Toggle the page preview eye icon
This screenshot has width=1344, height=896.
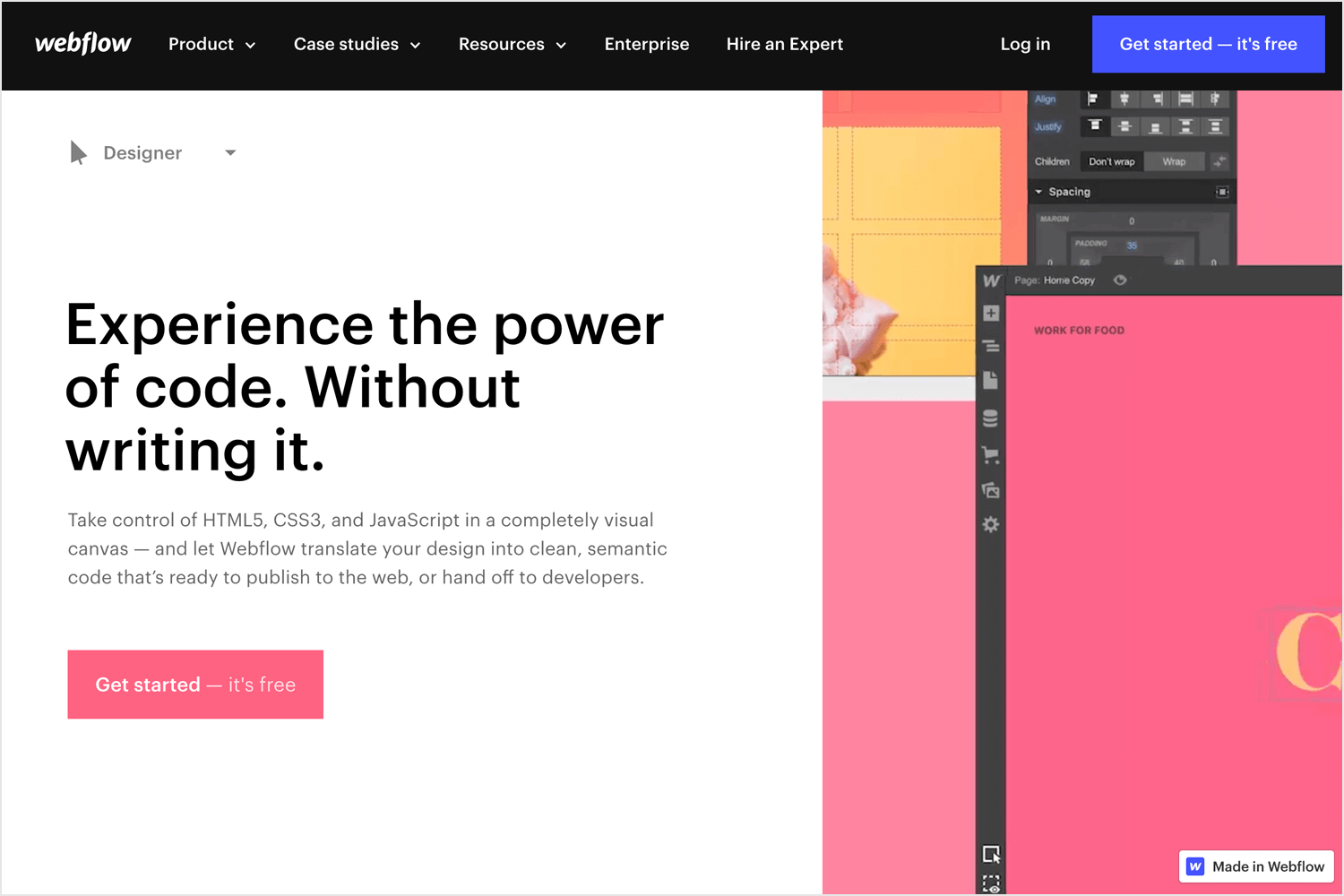tap(1120, 280)
